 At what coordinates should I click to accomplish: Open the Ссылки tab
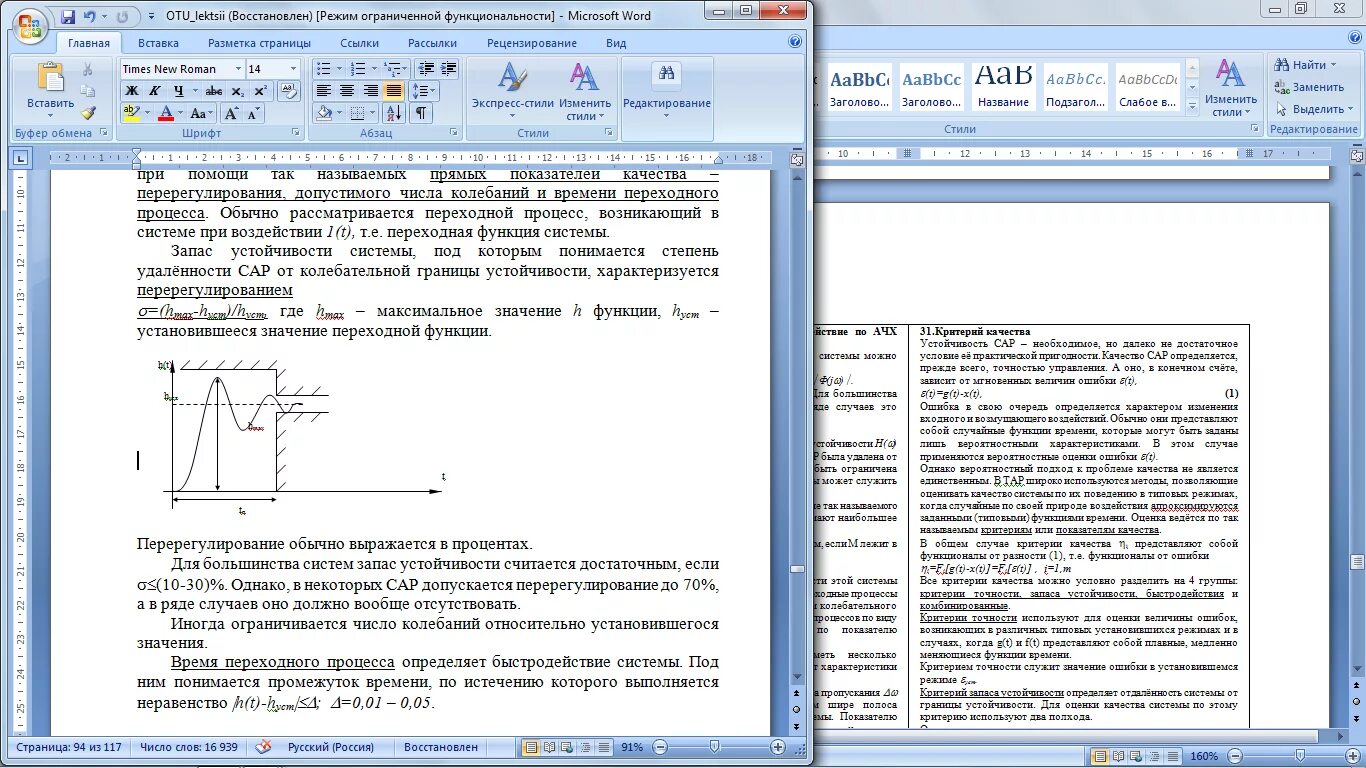click(x=359, y=43)
